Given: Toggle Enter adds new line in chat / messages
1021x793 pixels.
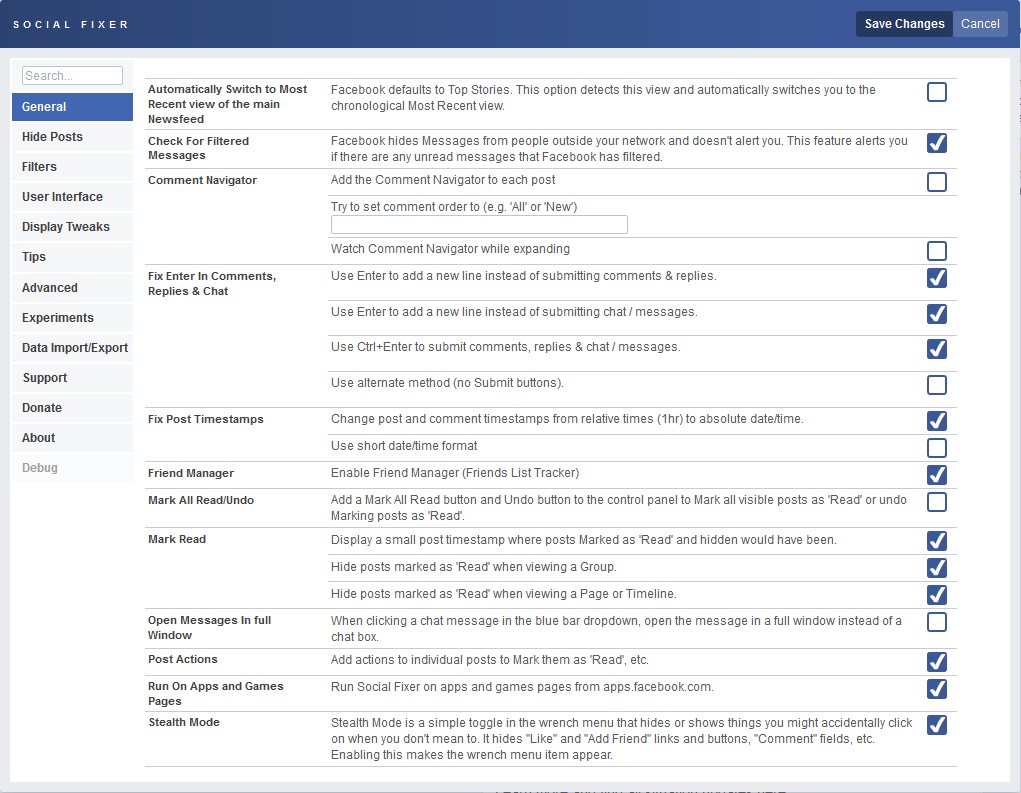Looking at the screenshot, I should pyautogui.click(x=936, y=314).
